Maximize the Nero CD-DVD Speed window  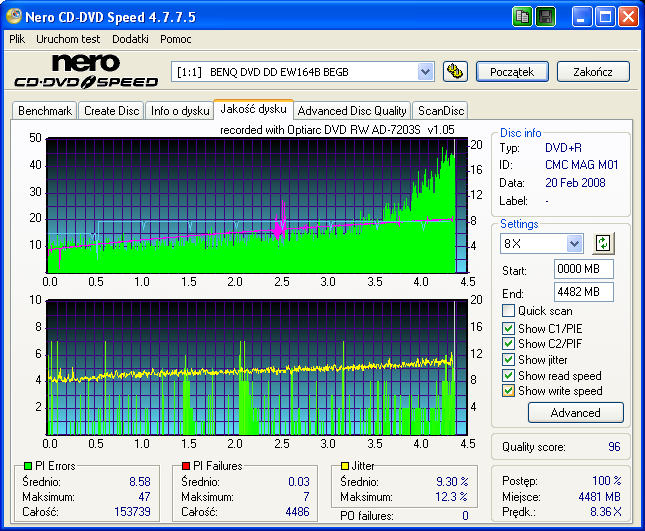pyautogui.click(x=605, y=17)
